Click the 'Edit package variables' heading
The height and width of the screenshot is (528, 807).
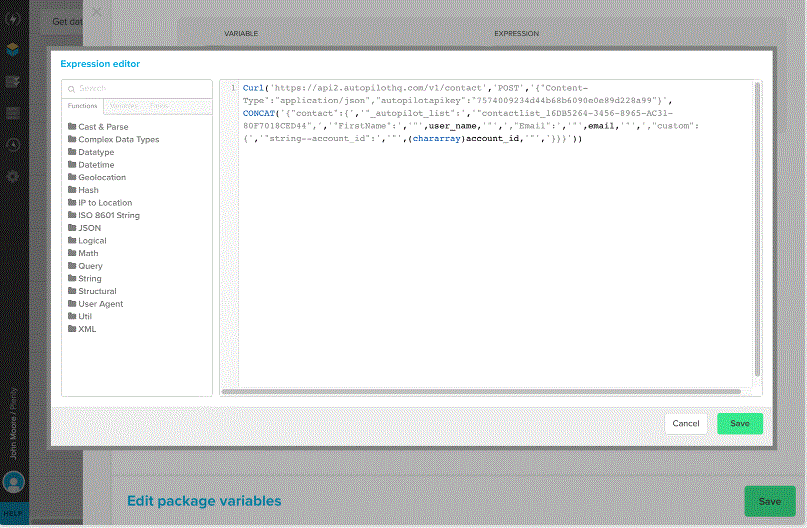204,501
